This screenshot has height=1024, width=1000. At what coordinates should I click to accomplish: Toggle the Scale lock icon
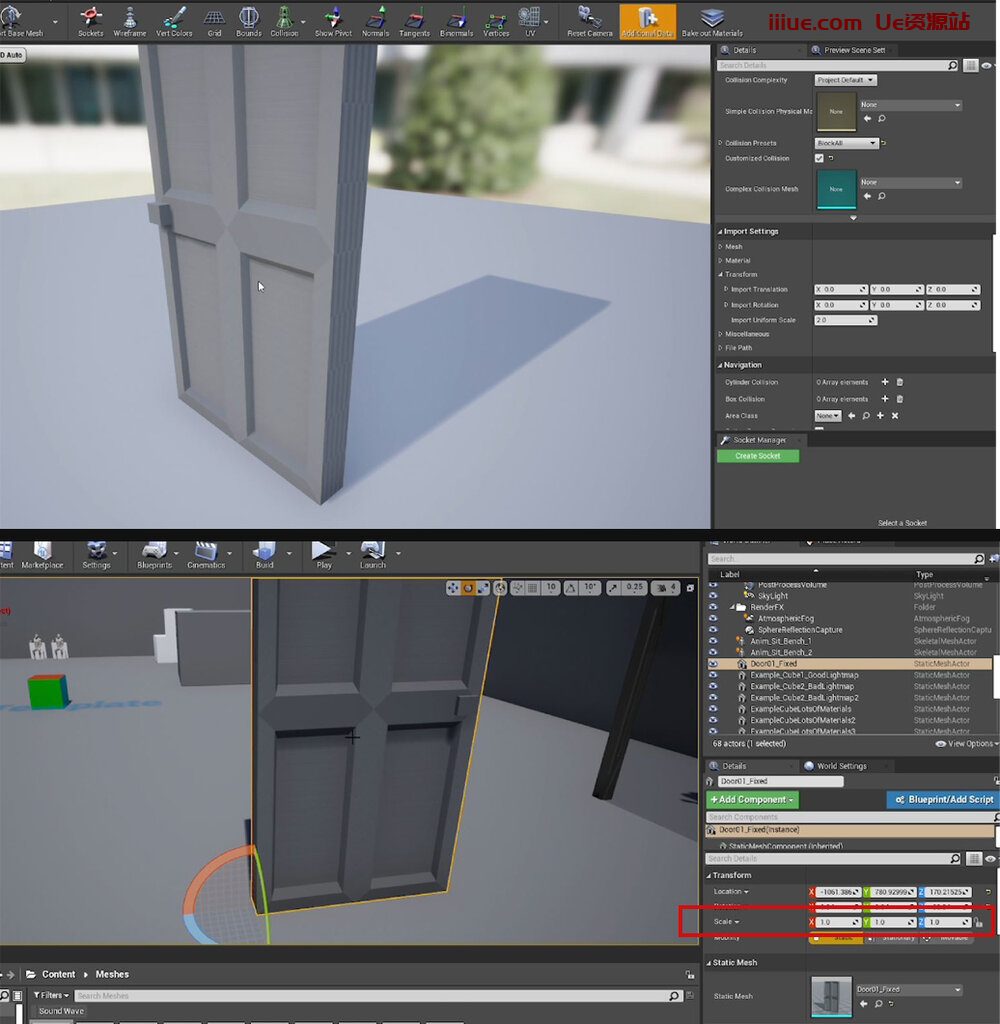(x=978, y=922)
